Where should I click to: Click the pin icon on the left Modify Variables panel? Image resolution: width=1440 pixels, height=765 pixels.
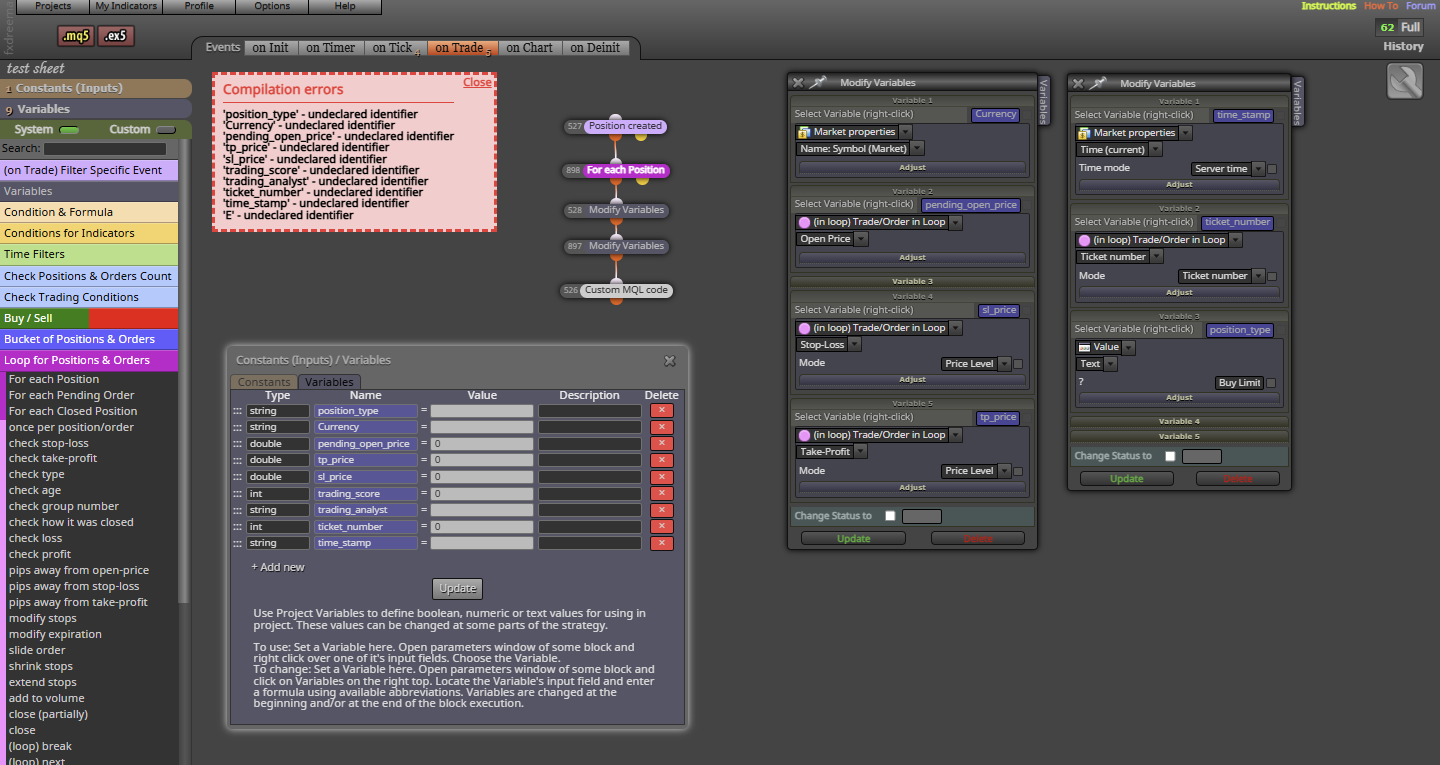tap(819, 83)
